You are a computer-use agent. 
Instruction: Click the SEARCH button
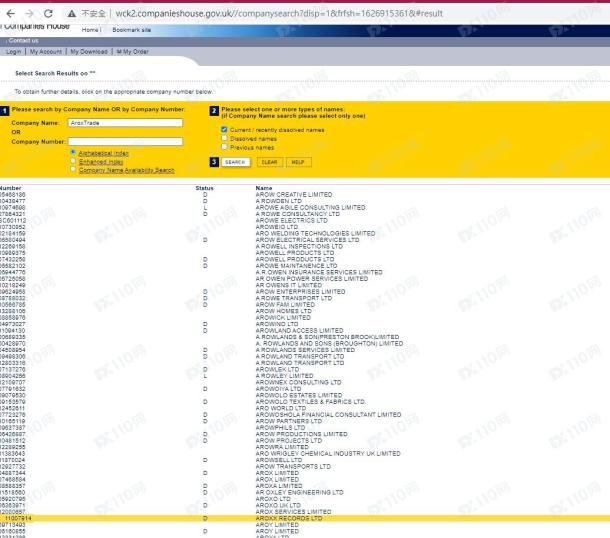236,162
